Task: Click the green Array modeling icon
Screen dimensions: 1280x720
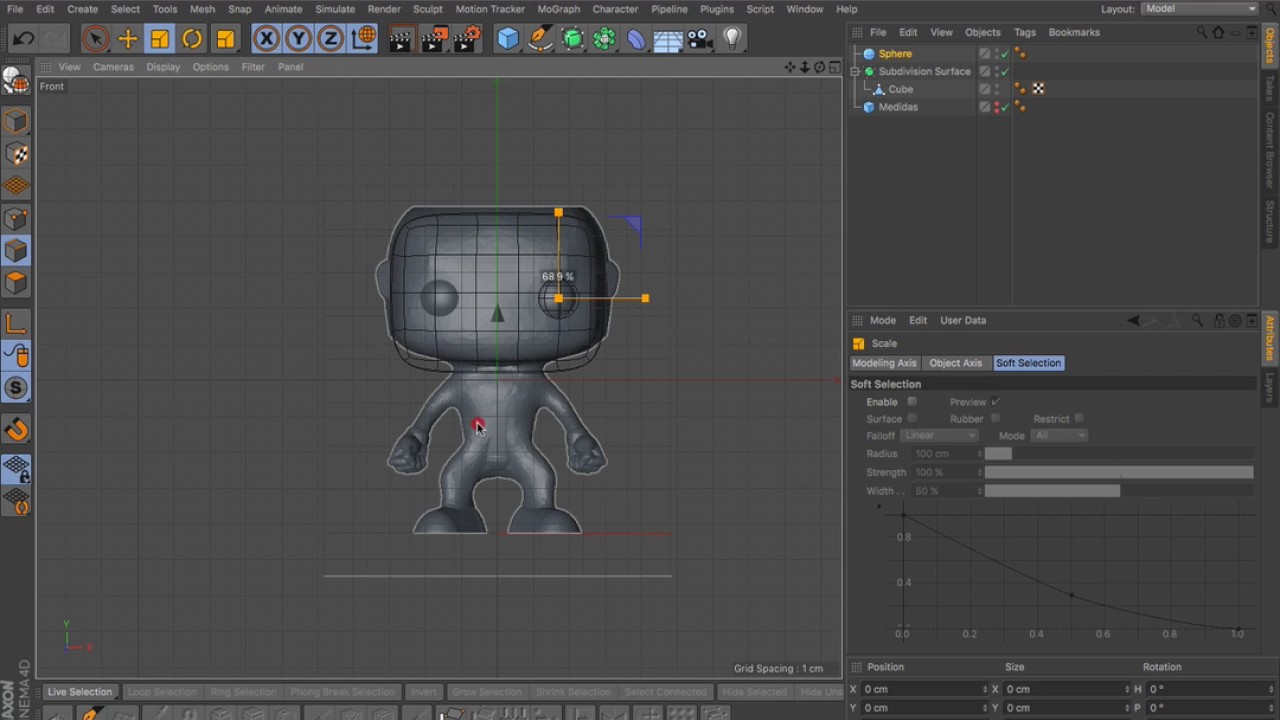Action: [604, 39]
